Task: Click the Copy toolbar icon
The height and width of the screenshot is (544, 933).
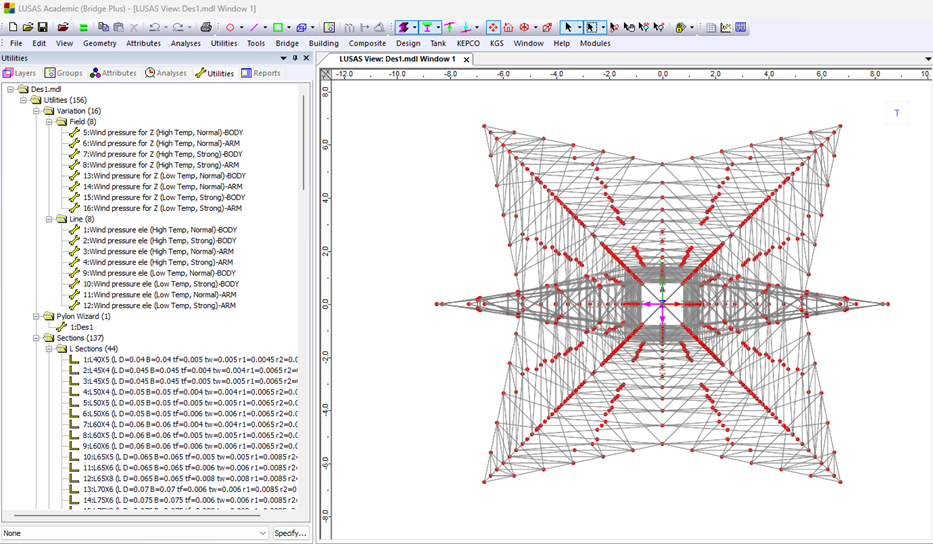Action: point(104,27)
